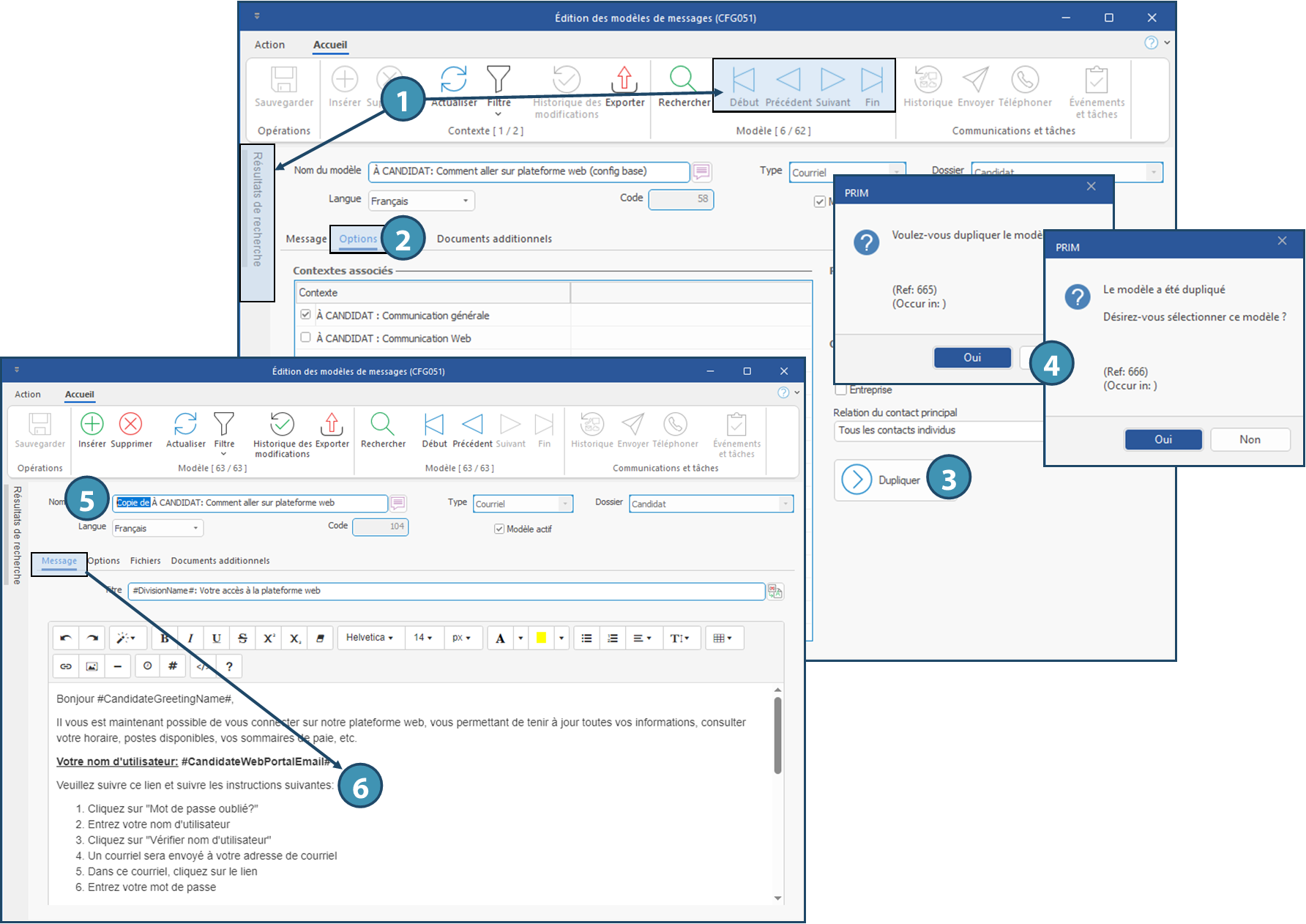Open the Langue Français dropdown in front window
This screenshot has height=924, width=1306.
195,528
